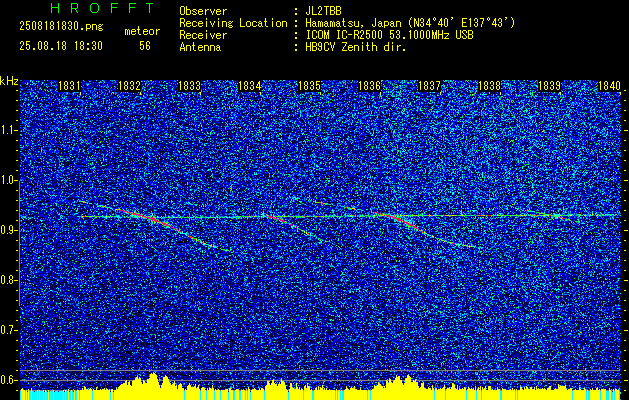This screenshot has height=400, width=629.
Task: Click the 'Observer' label
Action: click(x=203, y=11)
